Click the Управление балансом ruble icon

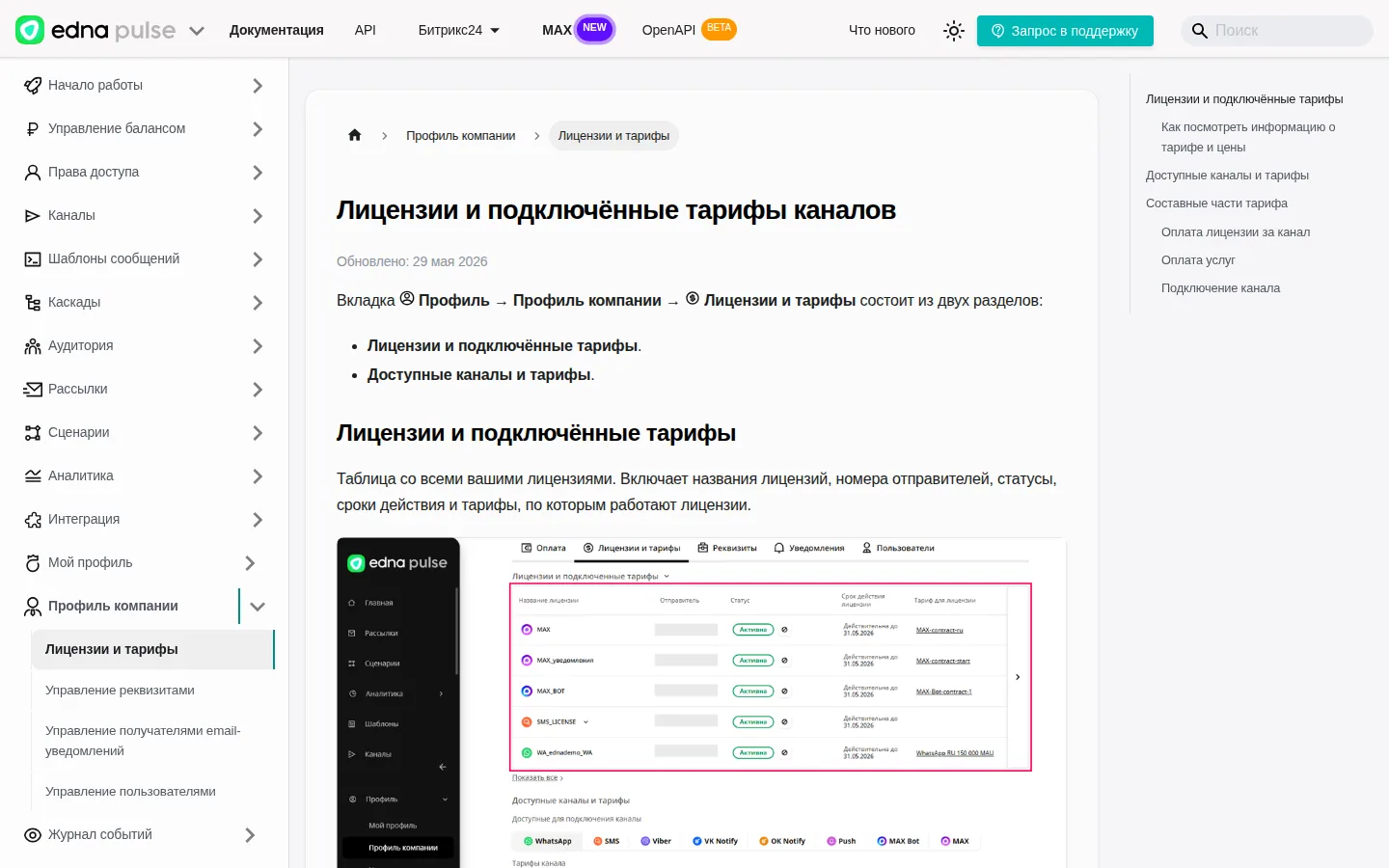(x=33, y=129)
